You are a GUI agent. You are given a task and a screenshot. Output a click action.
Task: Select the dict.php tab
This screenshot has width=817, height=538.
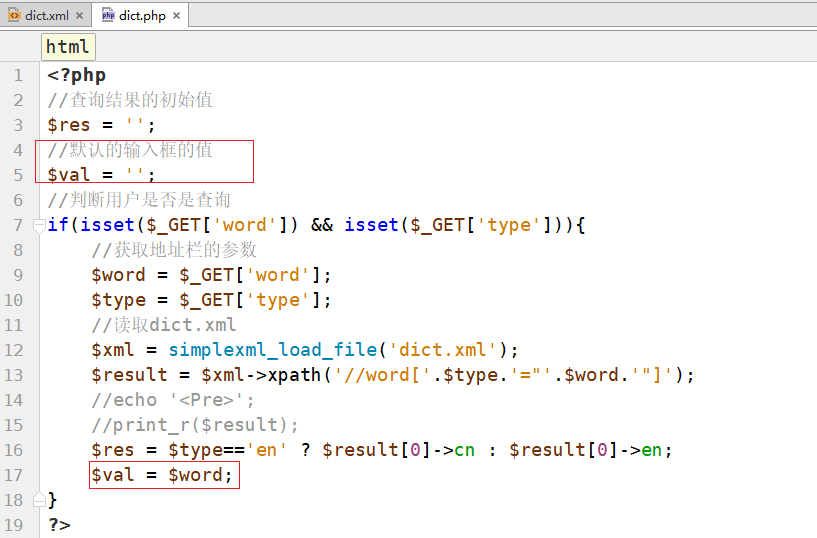click(139, 15)
